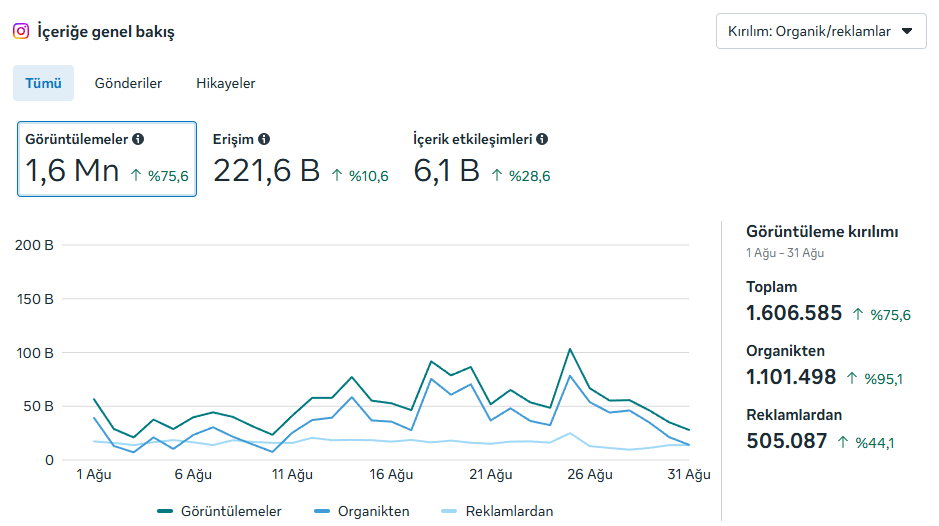The height and width of the screenshot is (526, 939).
Task: Click the date range 1 Ağu – 31 Ağu
Action: [x=784, y=253]
